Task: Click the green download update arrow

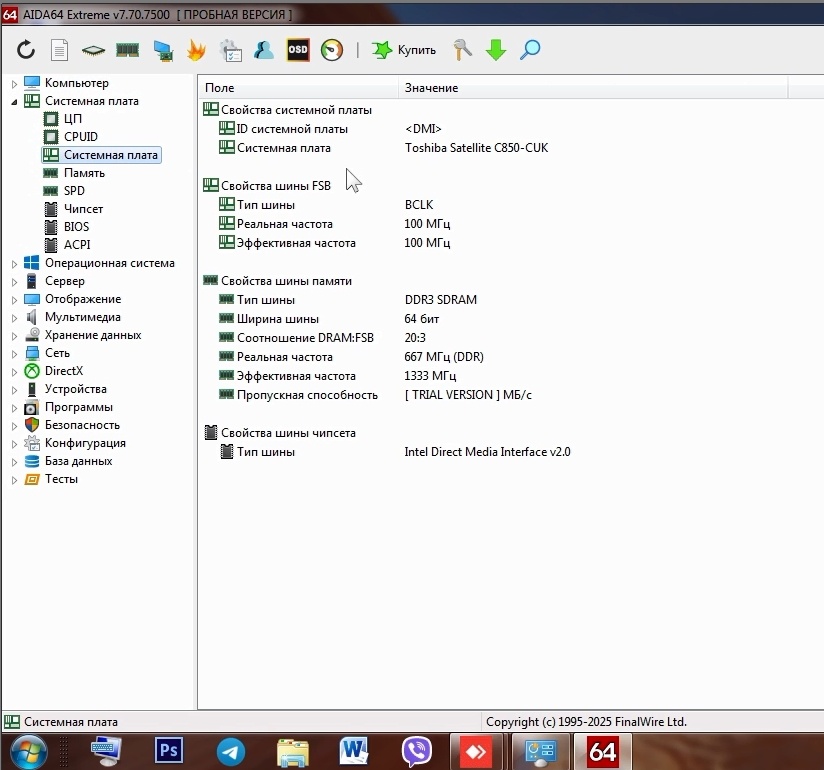Action: click(x=496, y=50)
